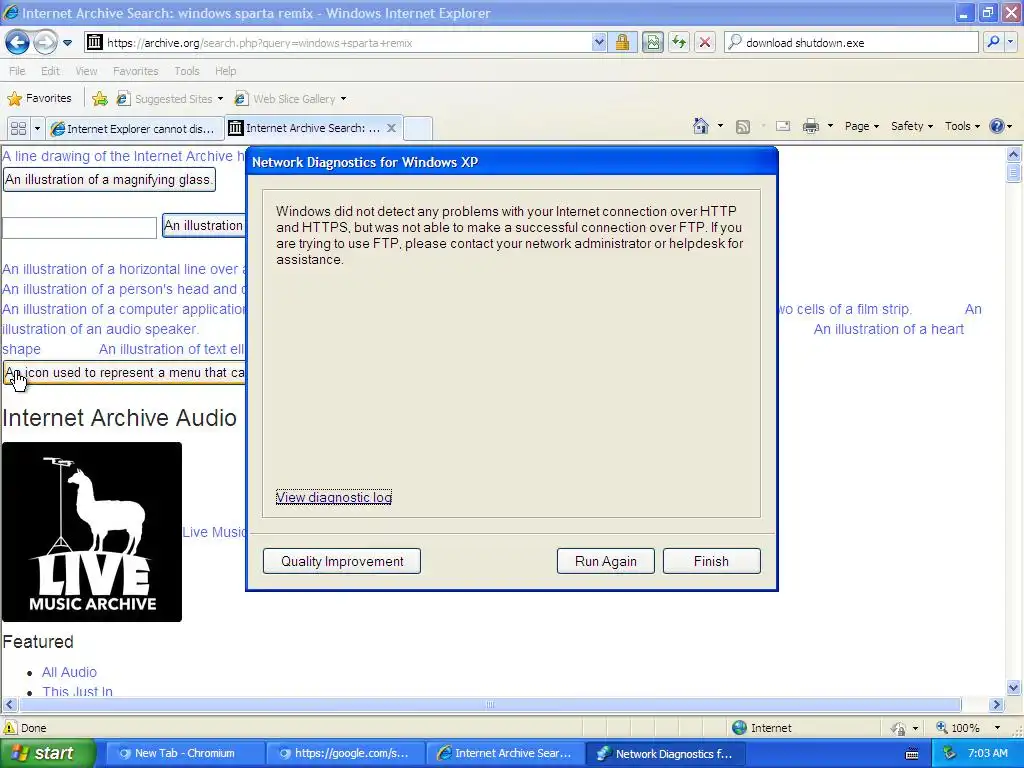Open the Safety command menu
1024x768 pixels.
pos(912,126)
